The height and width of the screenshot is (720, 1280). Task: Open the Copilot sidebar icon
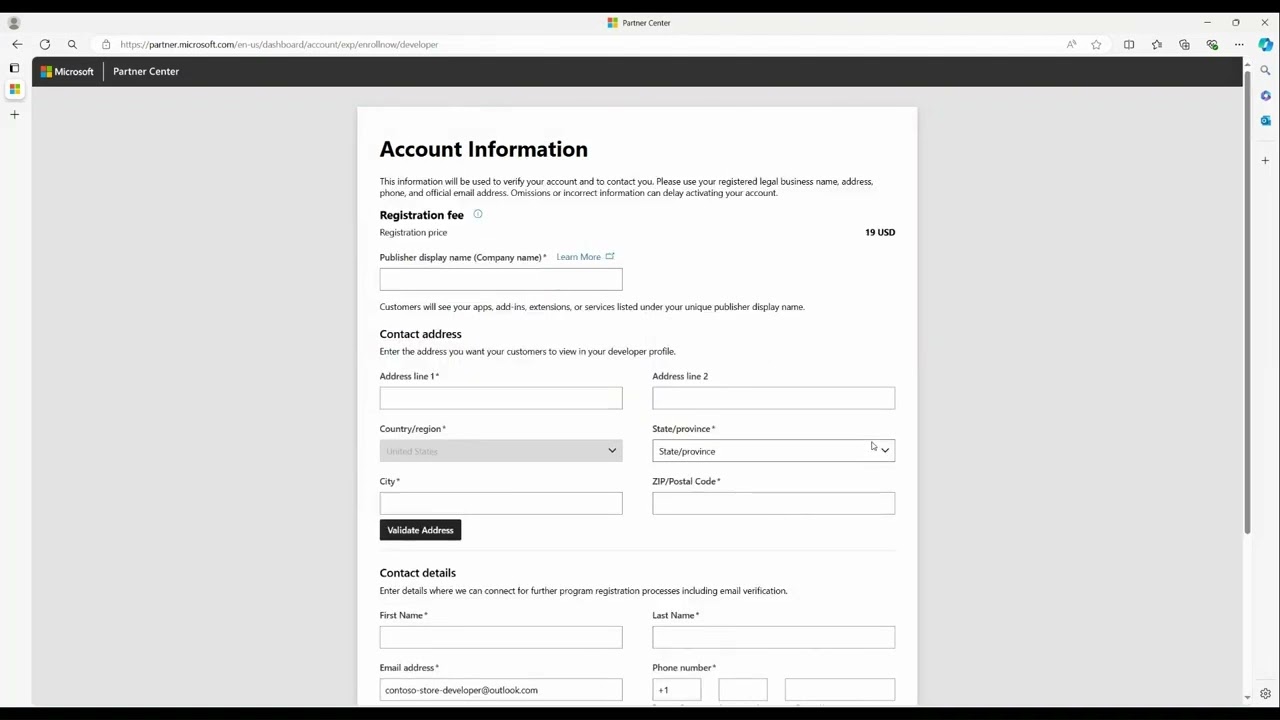(x=1266, y=44)
